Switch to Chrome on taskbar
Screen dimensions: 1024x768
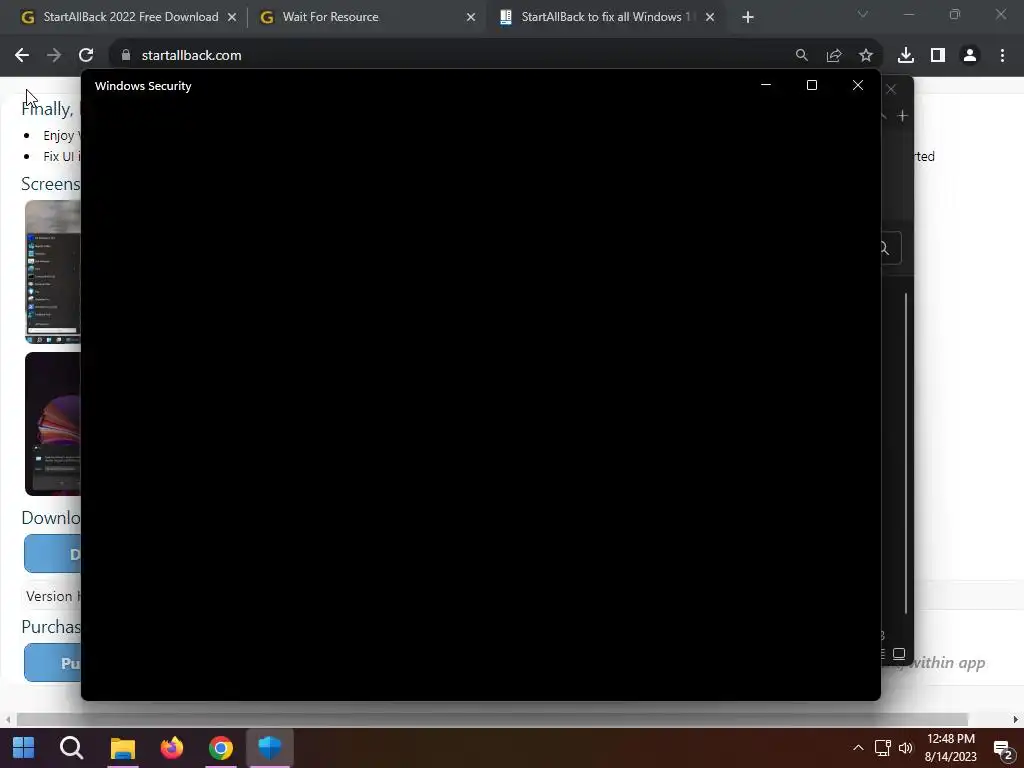(x=221, y=748)
